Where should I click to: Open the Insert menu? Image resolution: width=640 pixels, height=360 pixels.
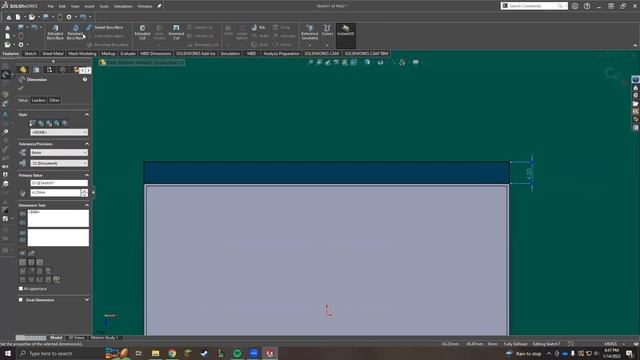(89, 6)
